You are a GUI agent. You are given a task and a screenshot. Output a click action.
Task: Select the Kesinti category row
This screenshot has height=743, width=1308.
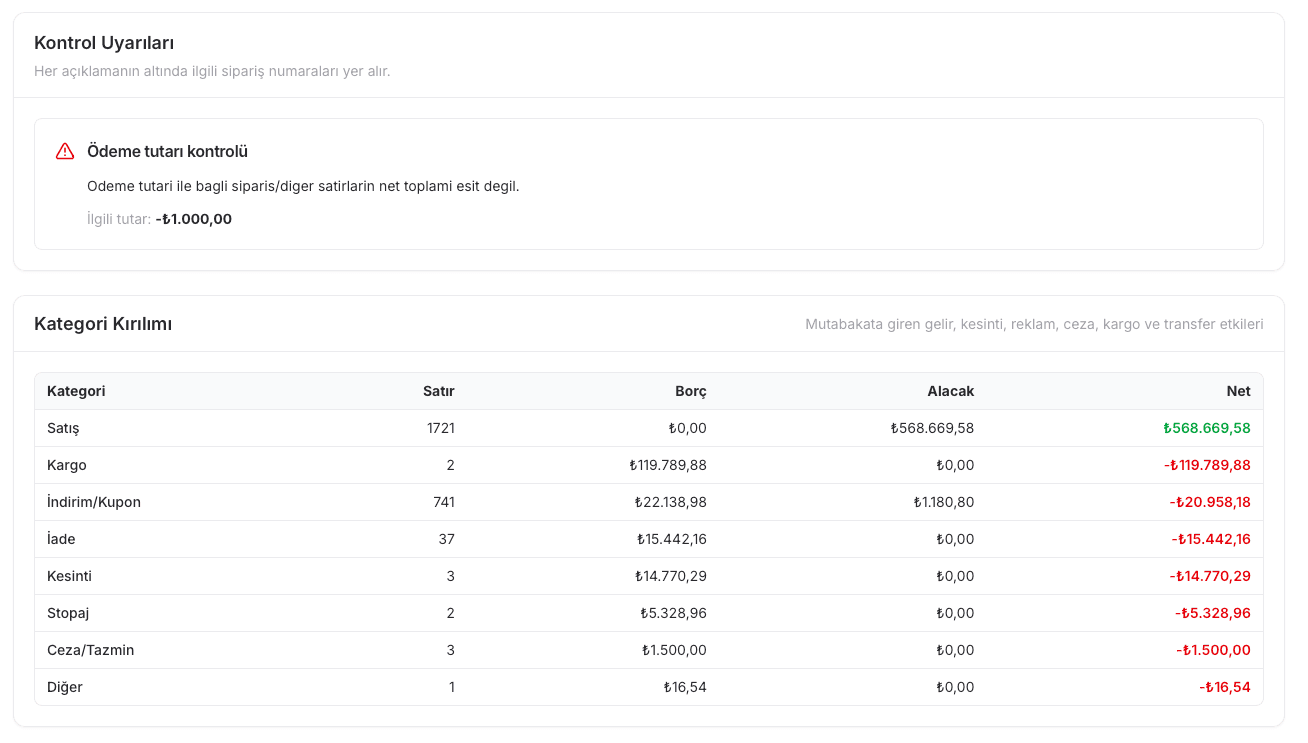[x=649, y=576]
